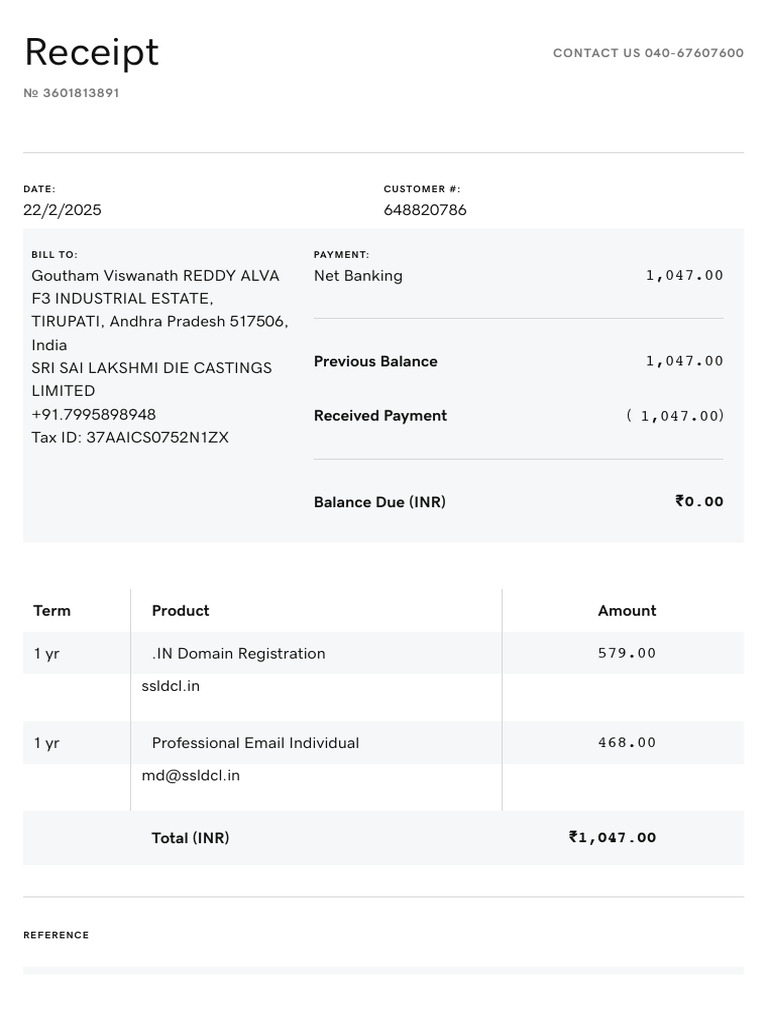
Task: Click the Received Payment amount in parentheses
Action: coord(675,416)
